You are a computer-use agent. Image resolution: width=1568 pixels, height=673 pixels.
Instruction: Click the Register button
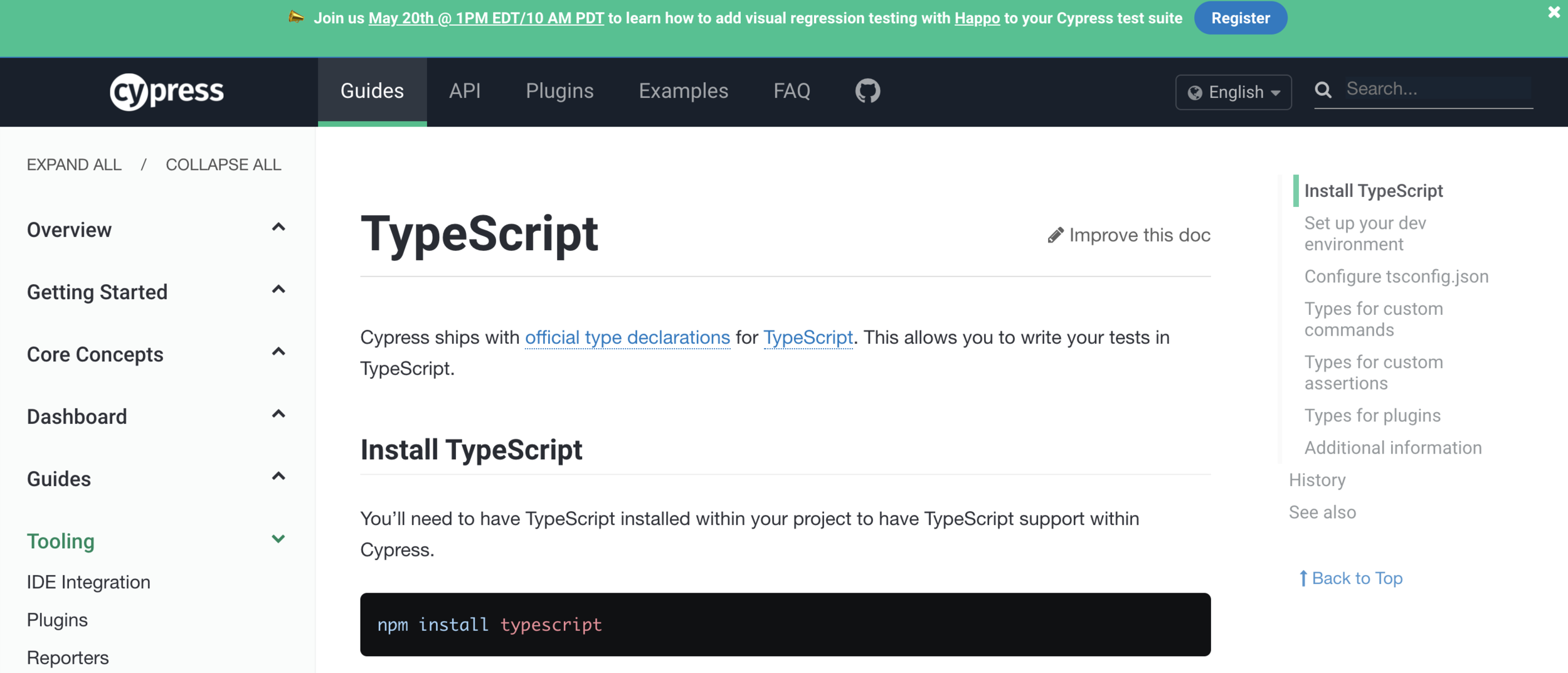pos(1240,18)
